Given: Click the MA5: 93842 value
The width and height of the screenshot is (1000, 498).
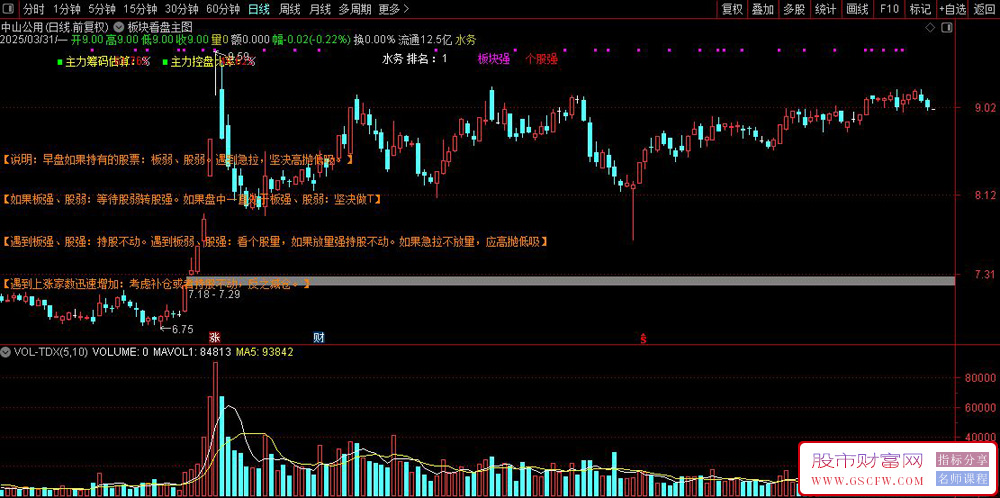Looking at the screenshot, I should coord(265,351).
